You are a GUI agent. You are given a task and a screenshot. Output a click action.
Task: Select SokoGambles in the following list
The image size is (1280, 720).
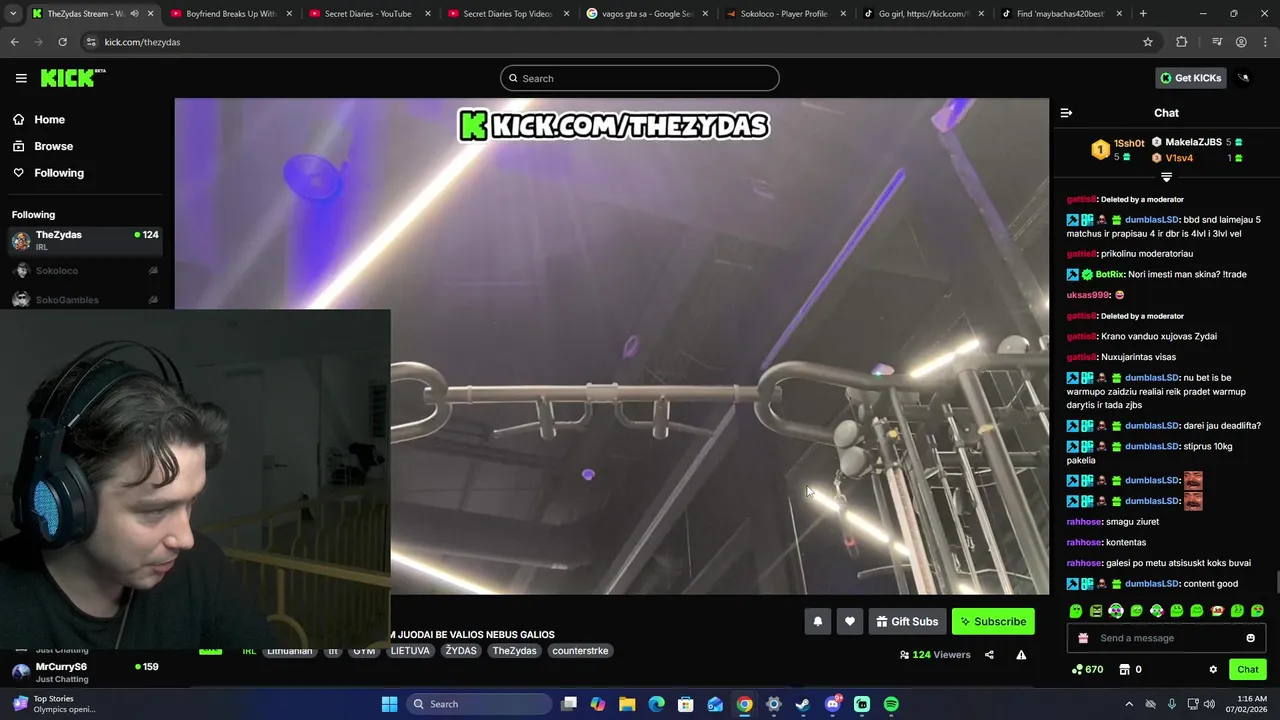[85, 299]
